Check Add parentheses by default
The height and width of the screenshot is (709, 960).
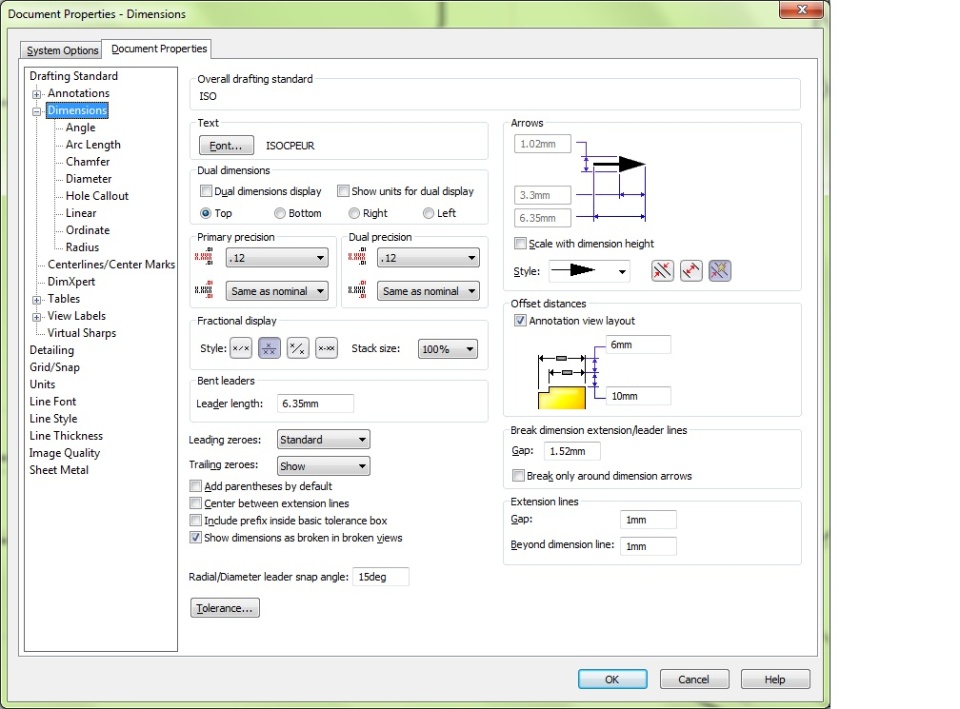(195, 486)
